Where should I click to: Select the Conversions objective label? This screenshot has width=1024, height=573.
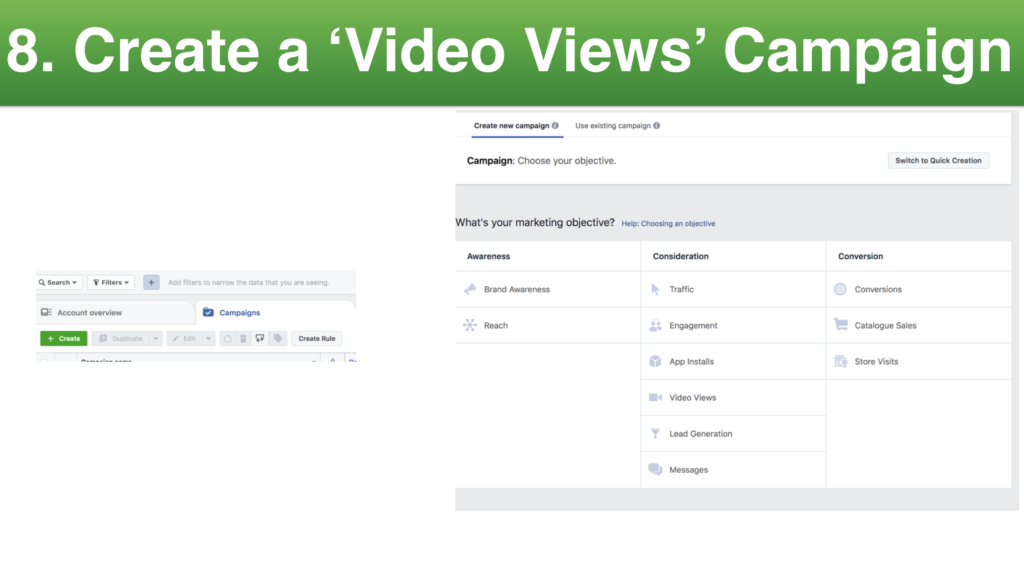point(878,289)
